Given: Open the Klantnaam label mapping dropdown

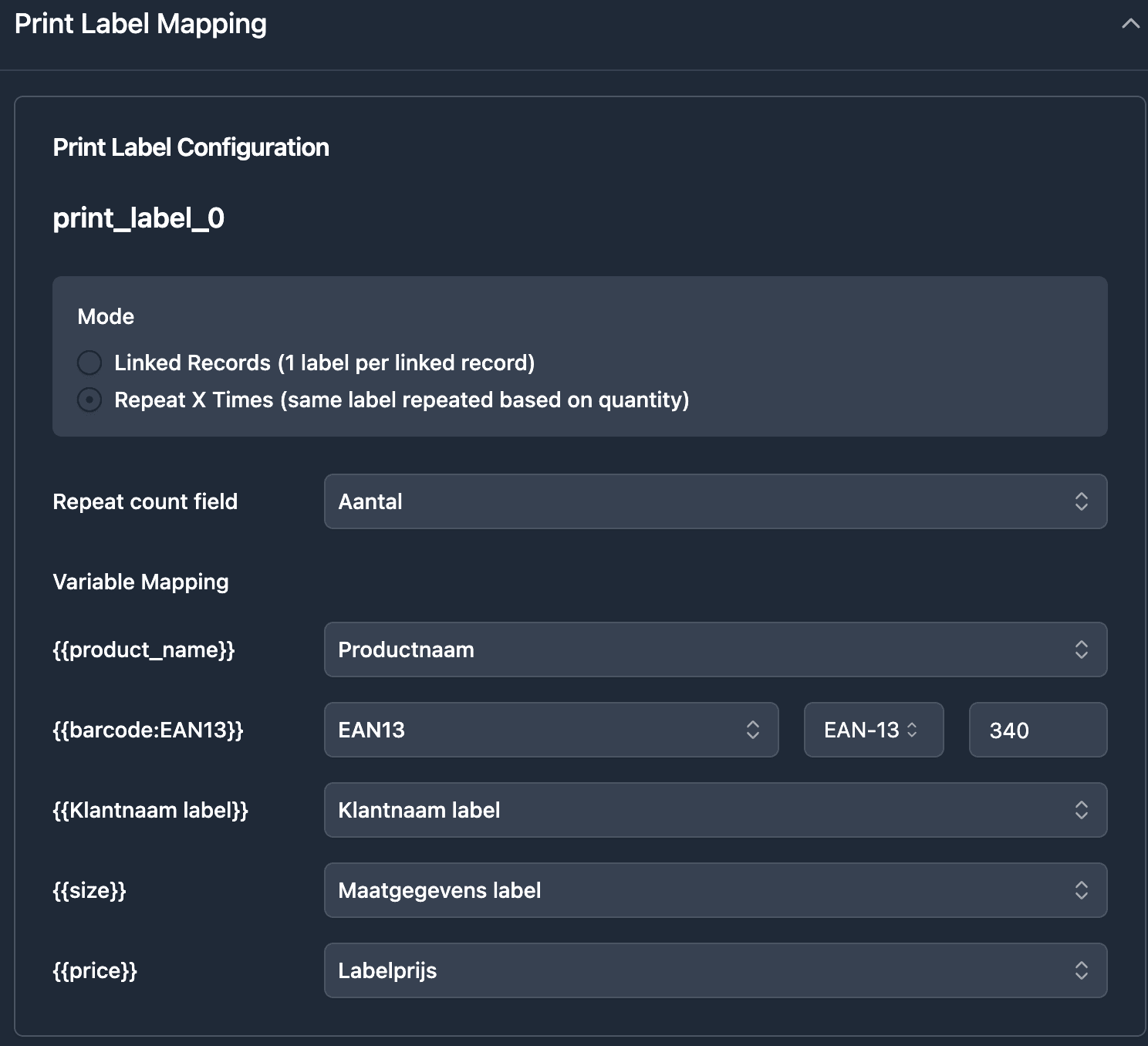Looking at the screenshot, I should tap(715, 810).
